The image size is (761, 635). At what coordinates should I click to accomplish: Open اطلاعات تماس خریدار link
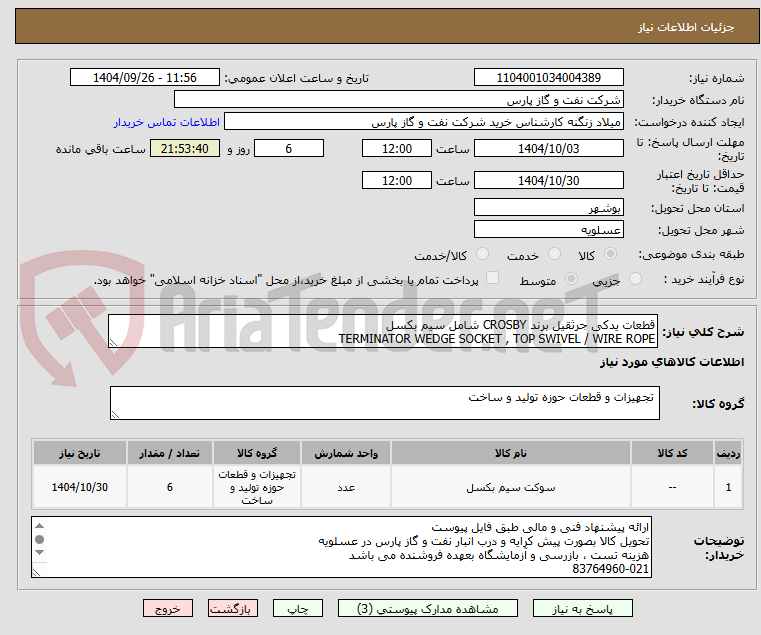(x=167, y=122)
